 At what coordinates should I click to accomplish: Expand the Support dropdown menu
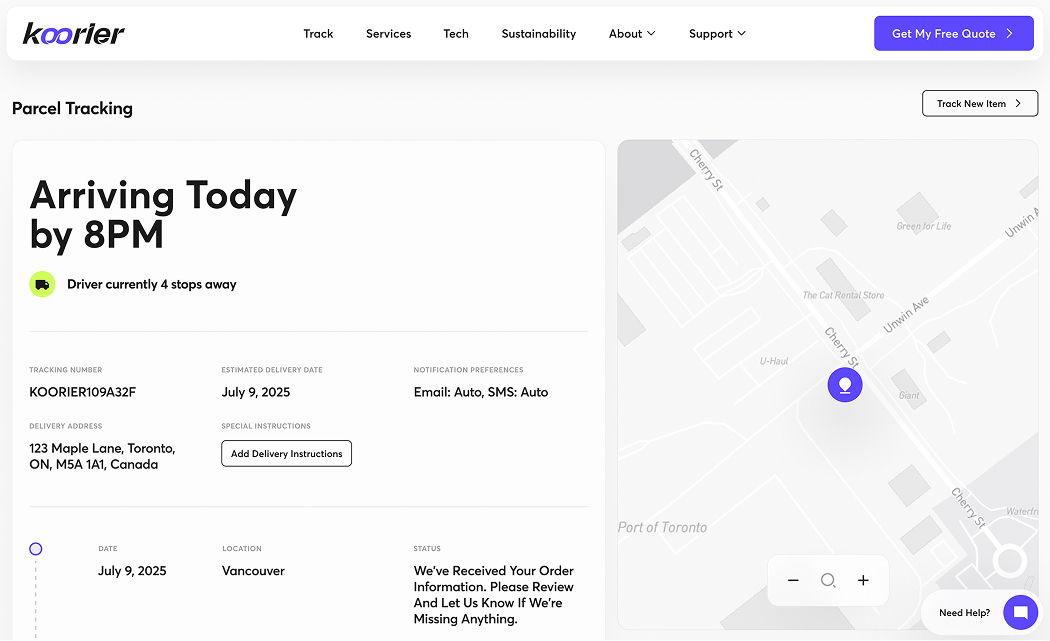(717, 33)
